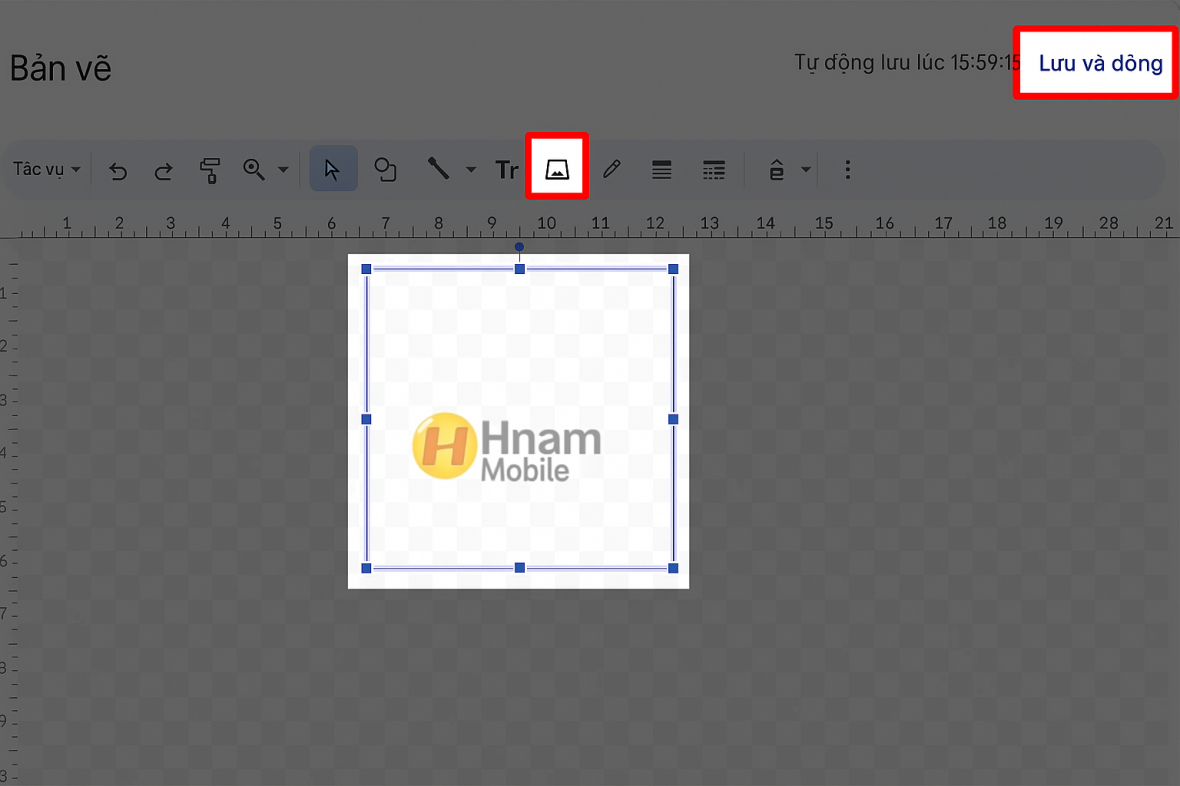The height and width of the screenshot is (786, 1180).
Task: Activate the select arrow cursor tool
Action: point(333,169)
